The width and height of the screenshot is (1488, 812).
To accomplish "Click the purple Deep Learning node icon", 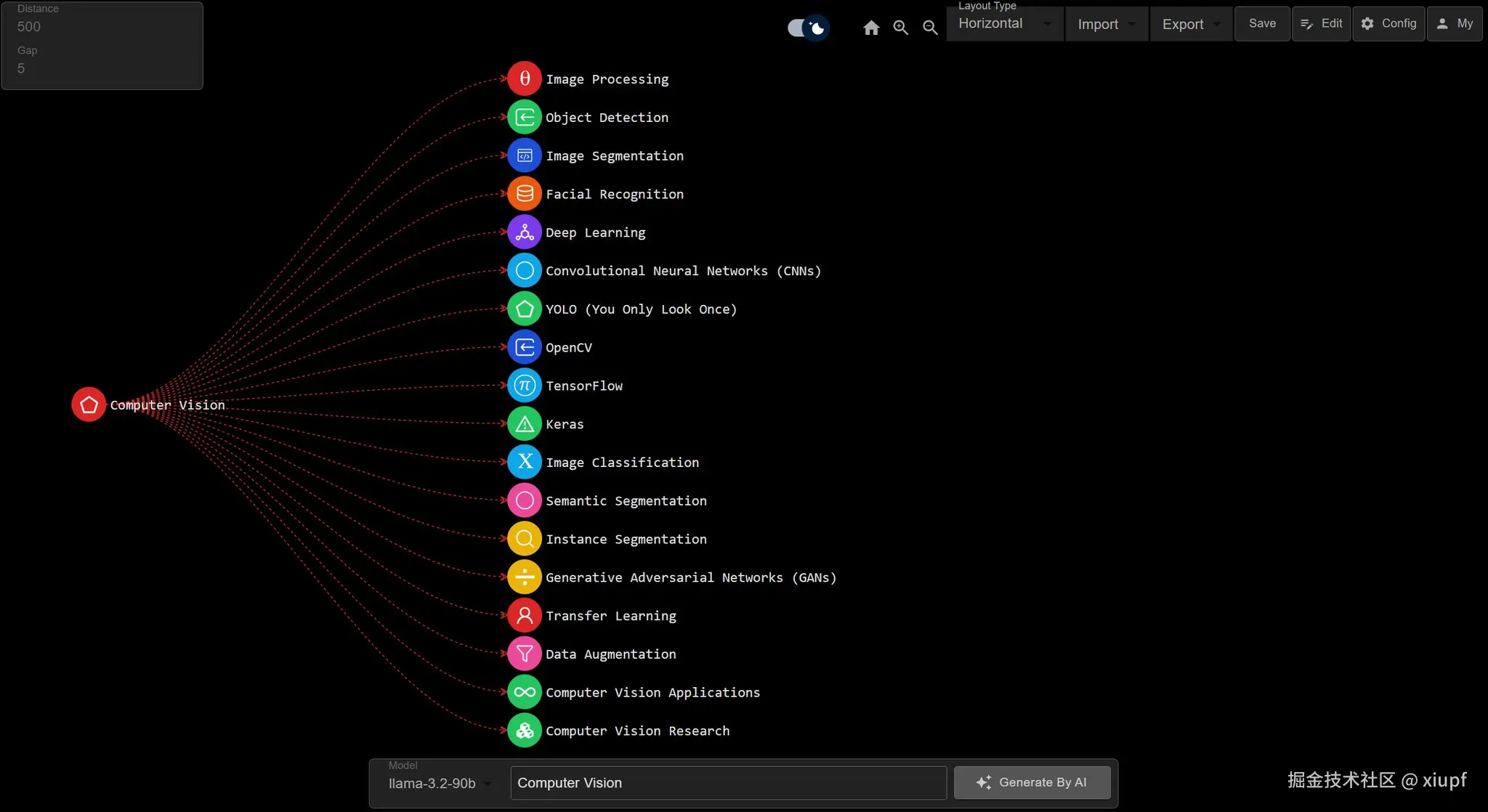I will tap(525, 232).
